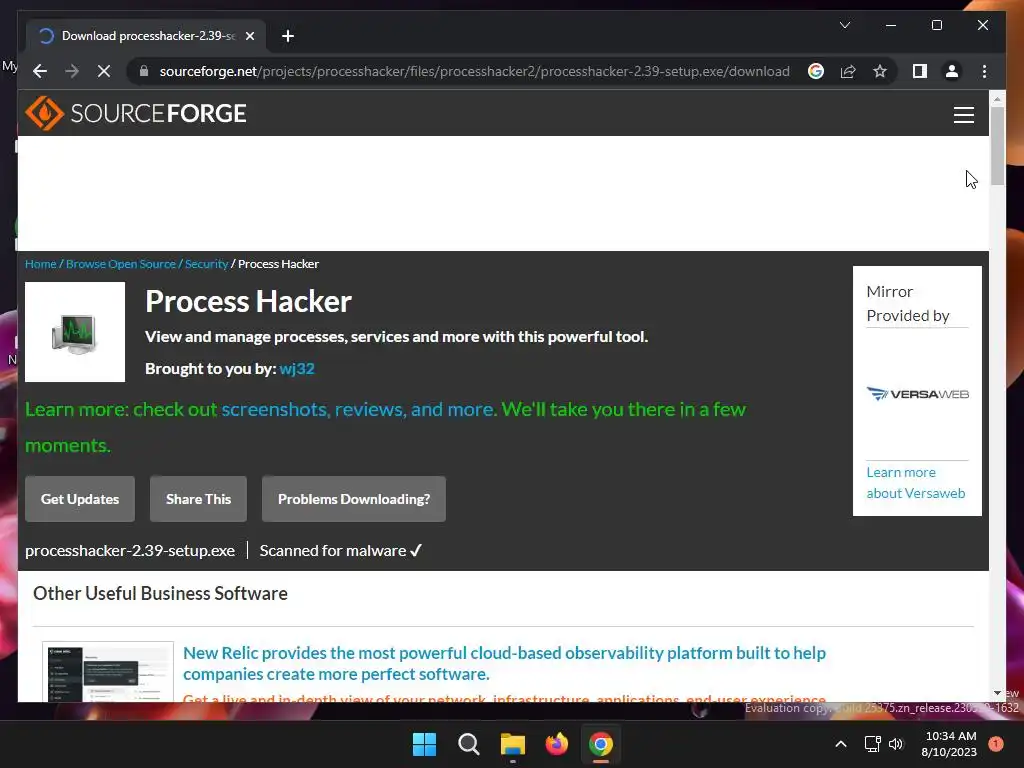Open the wj32 author link
The width and height of the screenshot is (1024, 768).
(x=297, y=368)
